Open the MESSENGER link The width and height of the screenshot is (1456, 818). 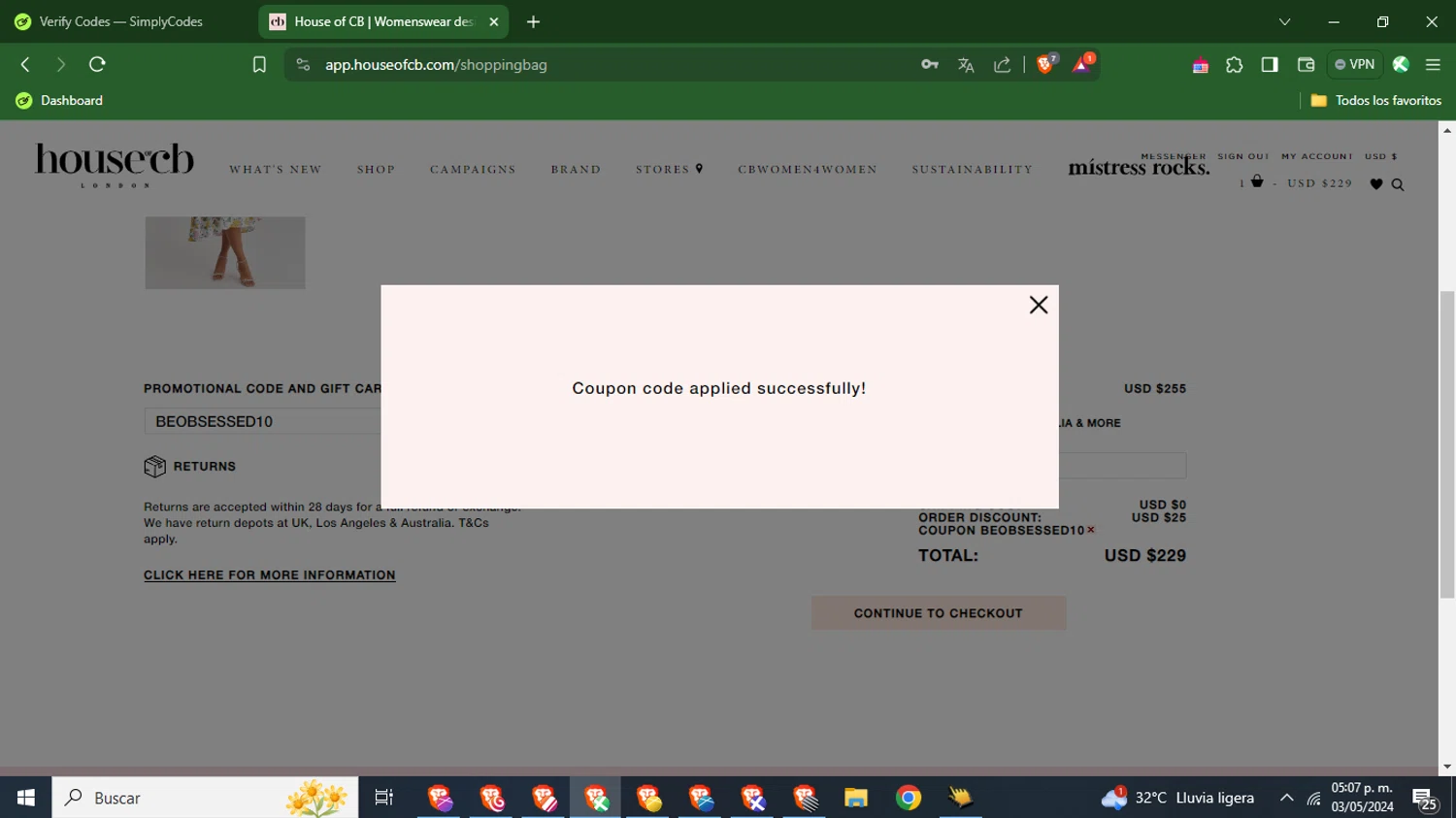pyautogui.click(x=1174, y=156)
